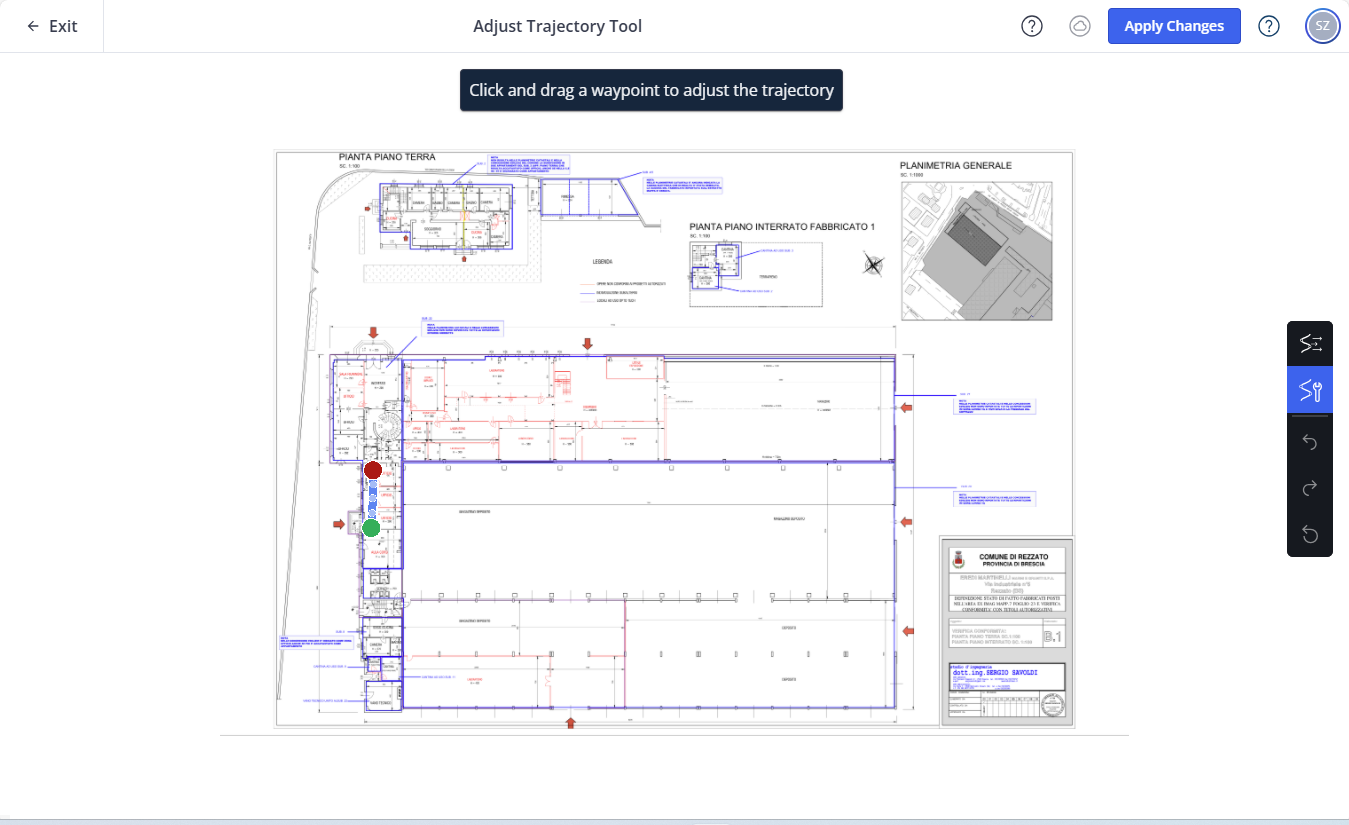Click the blue waypoint nearest the red marker

pyautogui.click(x=373, y=485)
